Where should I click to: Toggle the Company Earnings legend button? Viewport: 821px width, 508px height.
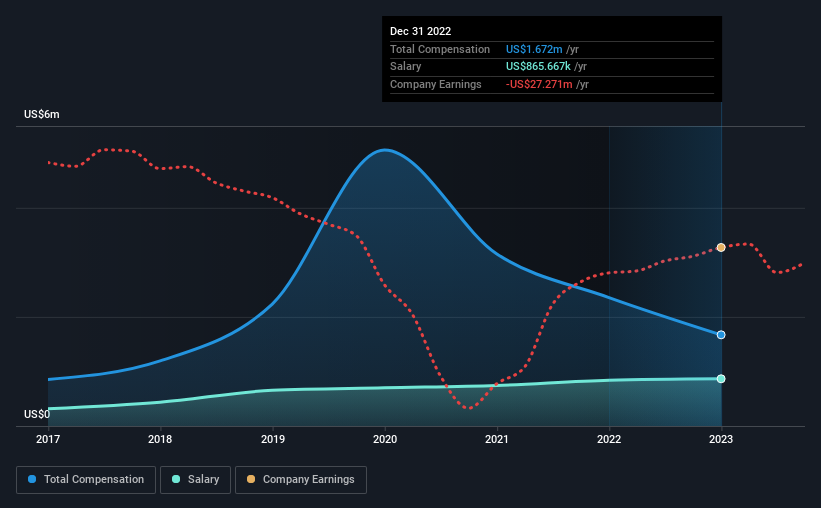pyautogui.click(x=301, y=480)
